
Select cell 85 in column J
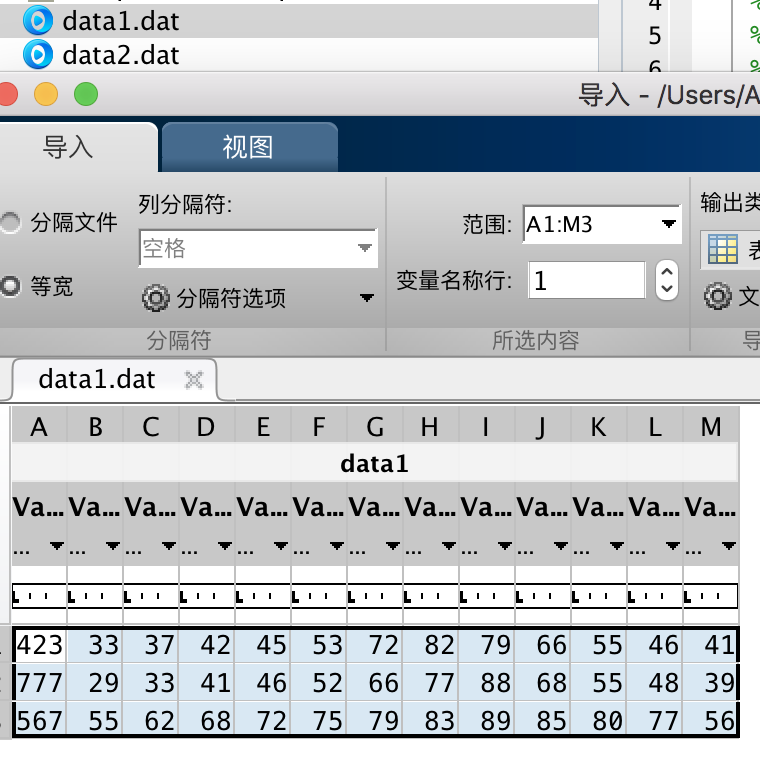[x=543, y=720]
